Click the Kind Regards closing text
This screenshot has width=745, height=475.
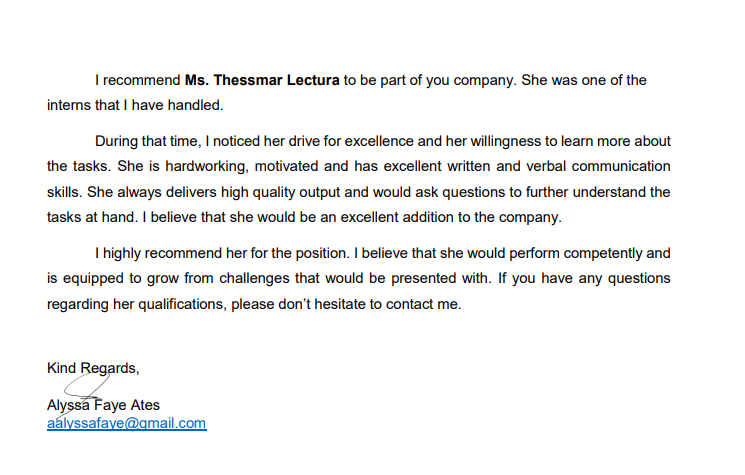[x=92, y=368]
